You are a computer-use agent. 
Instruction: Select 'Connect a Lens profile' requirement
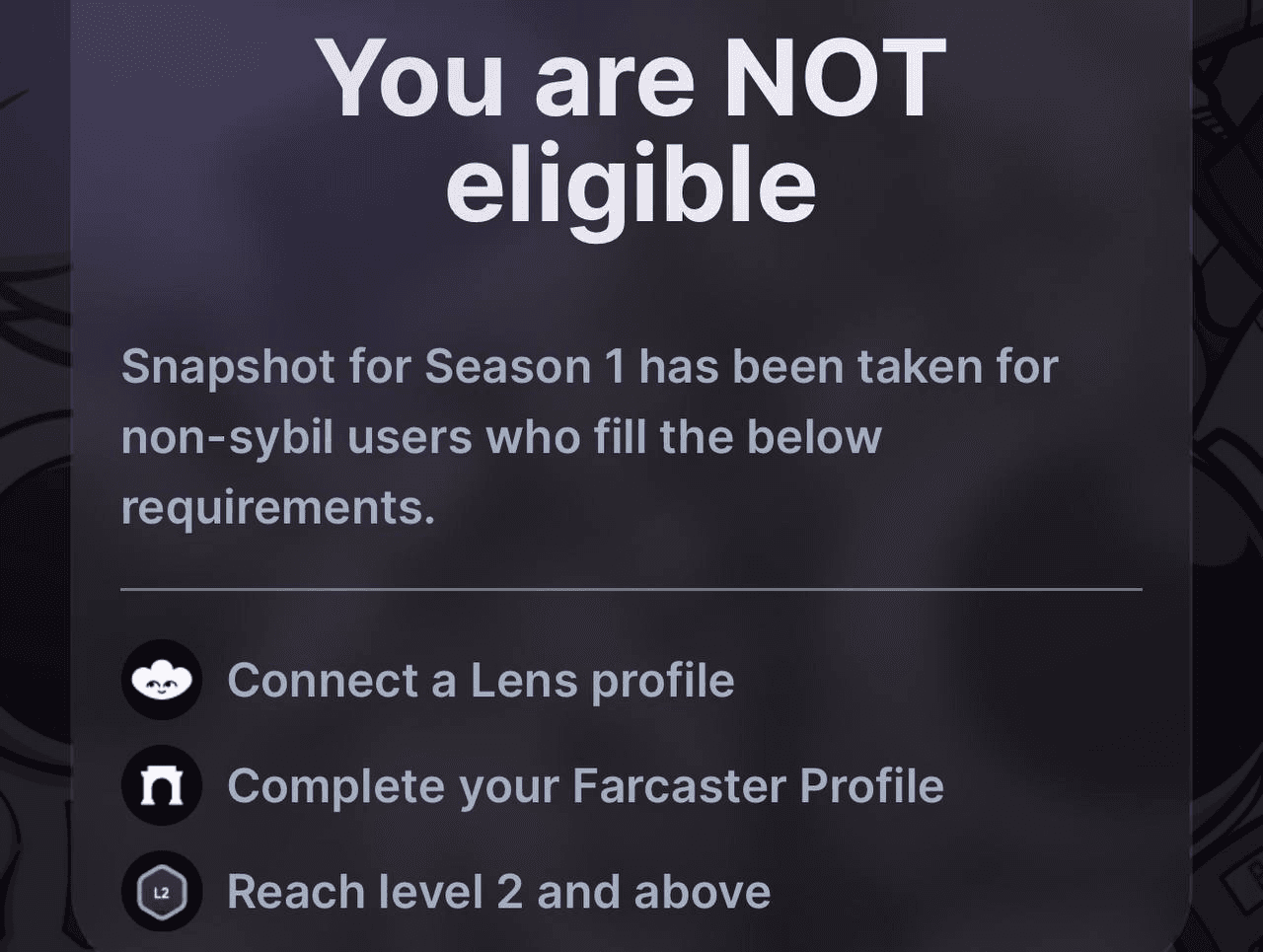click(481, 680)
